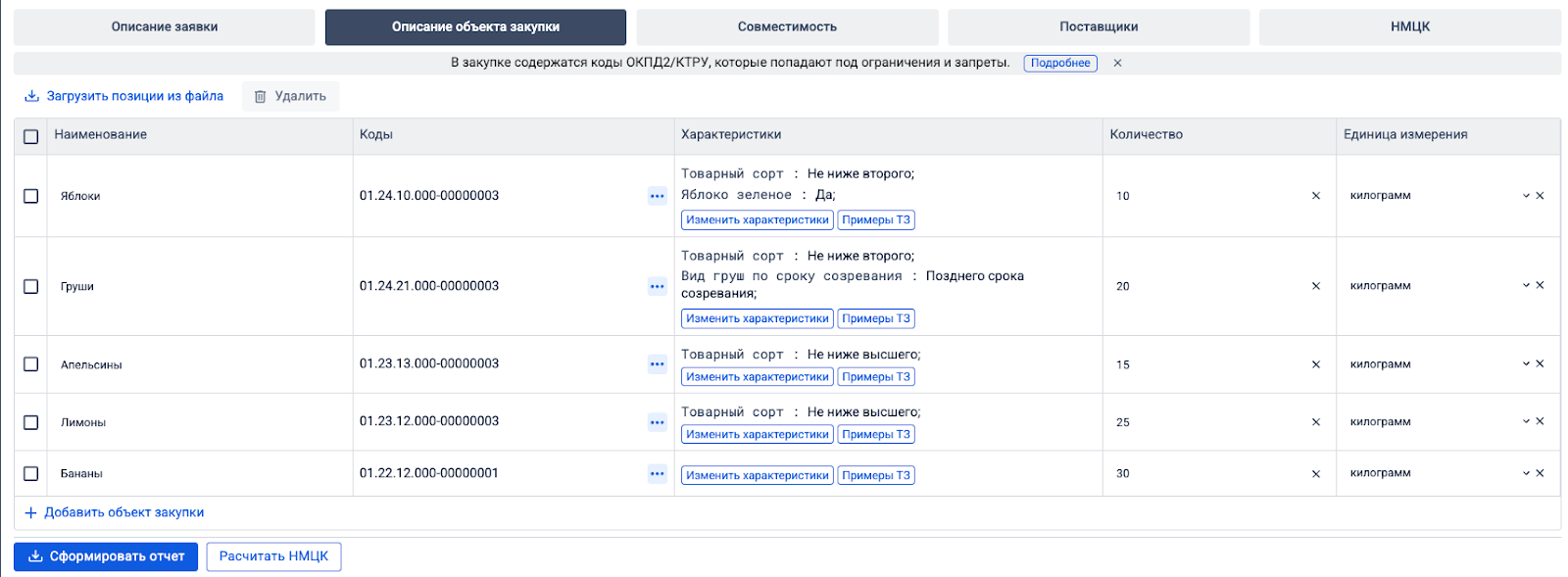Clear unit килограмм in Бананы row

click(x=1540, y=473)
